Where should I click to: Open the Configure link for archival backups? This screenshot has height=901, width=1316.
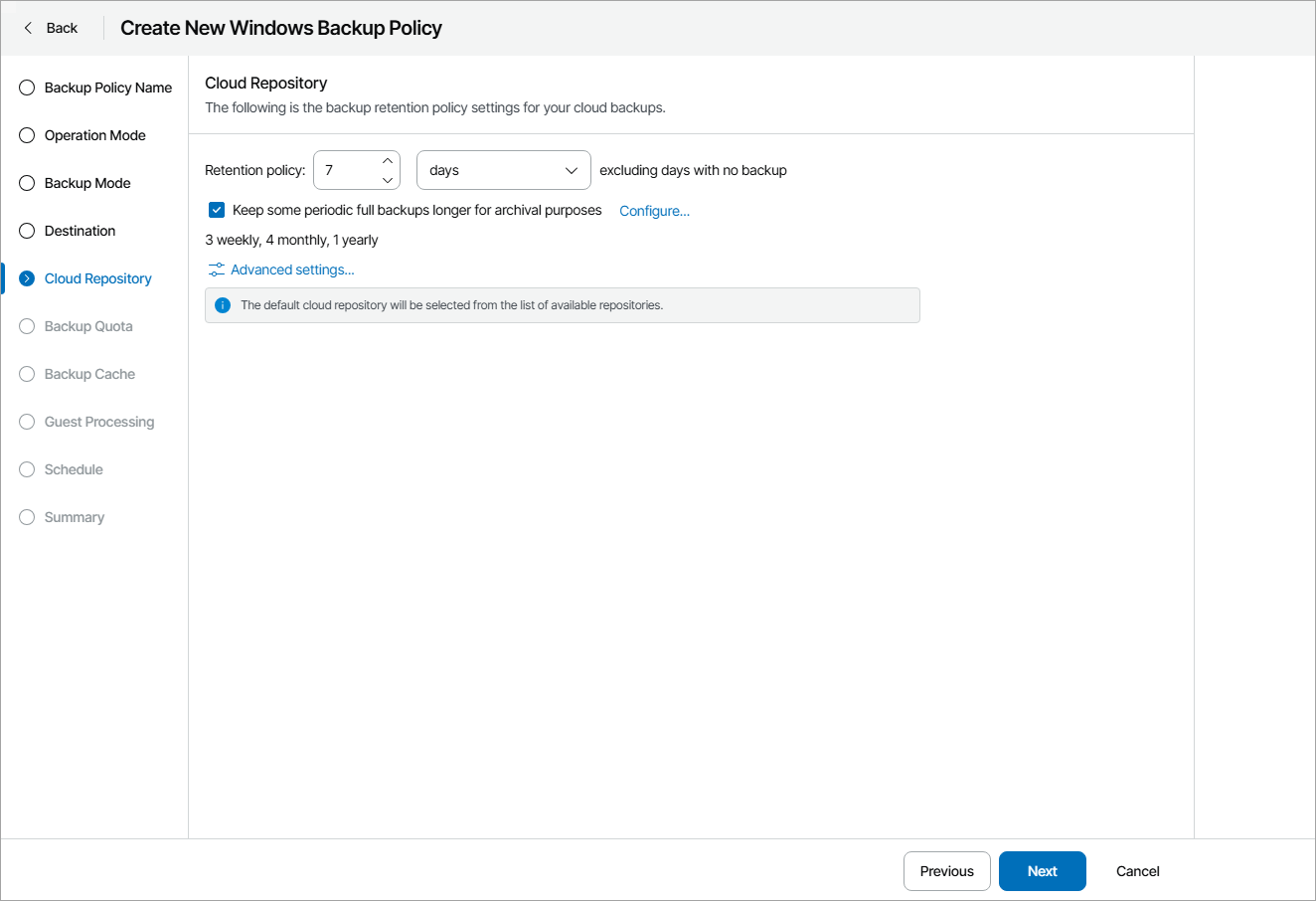654,211
